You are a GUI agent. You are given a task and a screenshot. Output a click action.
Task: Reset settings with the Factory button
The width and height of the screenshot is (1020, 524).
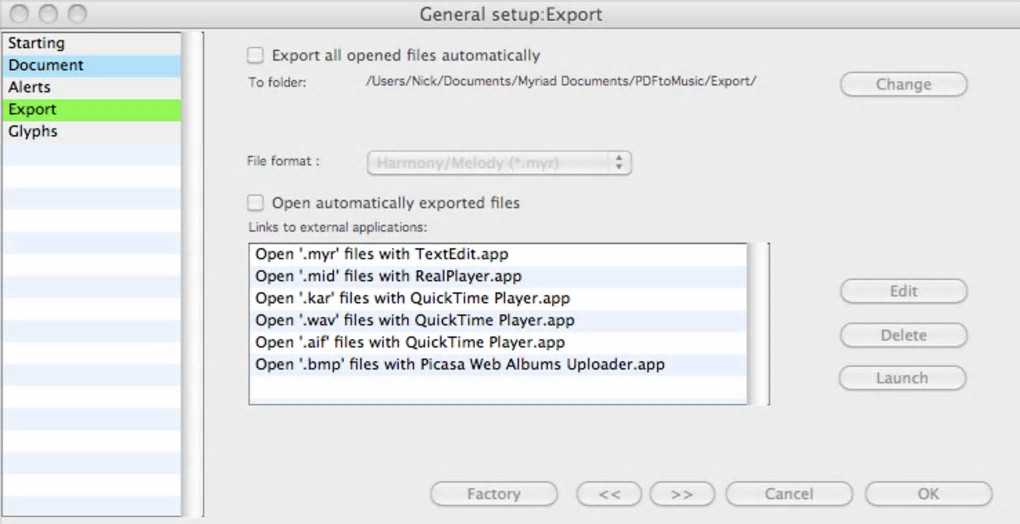pyautogui.click(x=493, y=493)
